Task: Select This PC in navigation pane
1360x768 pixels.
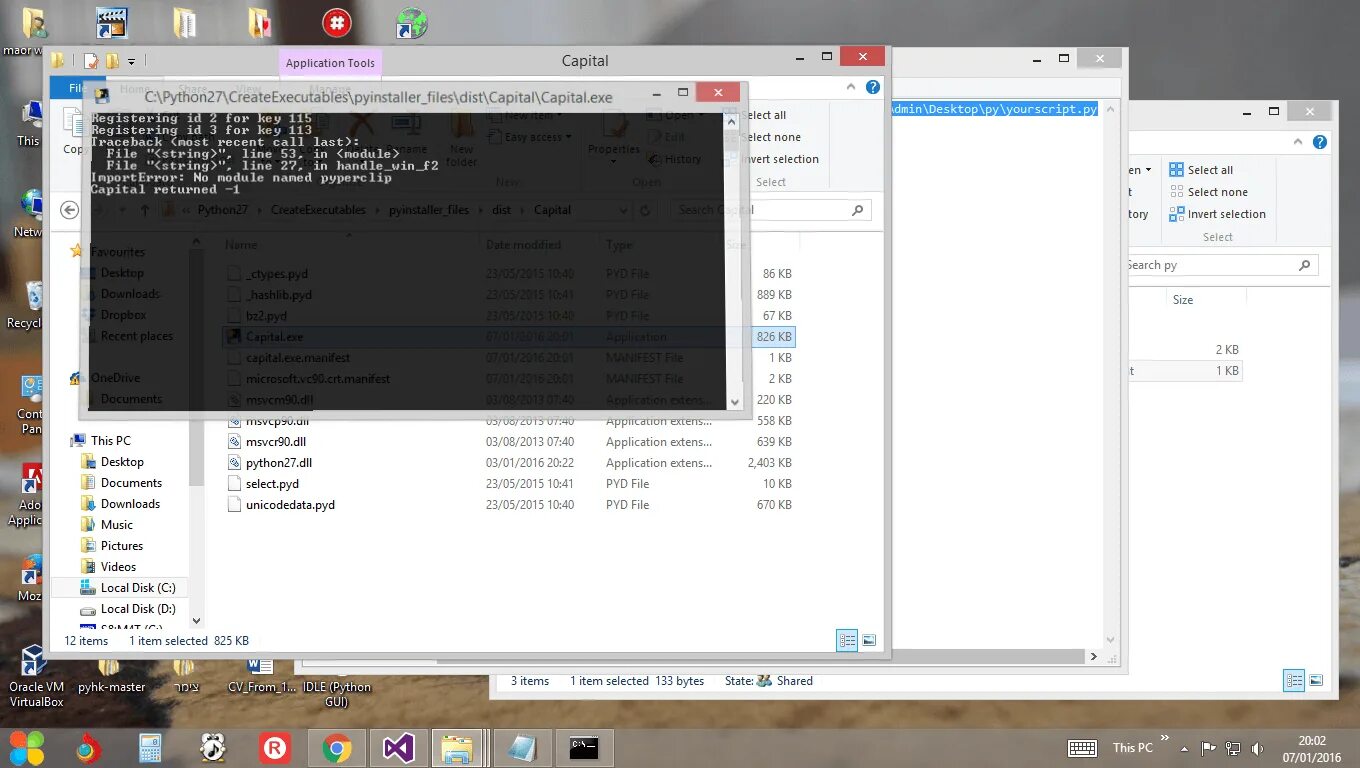Action: click(x=110, y=440)
